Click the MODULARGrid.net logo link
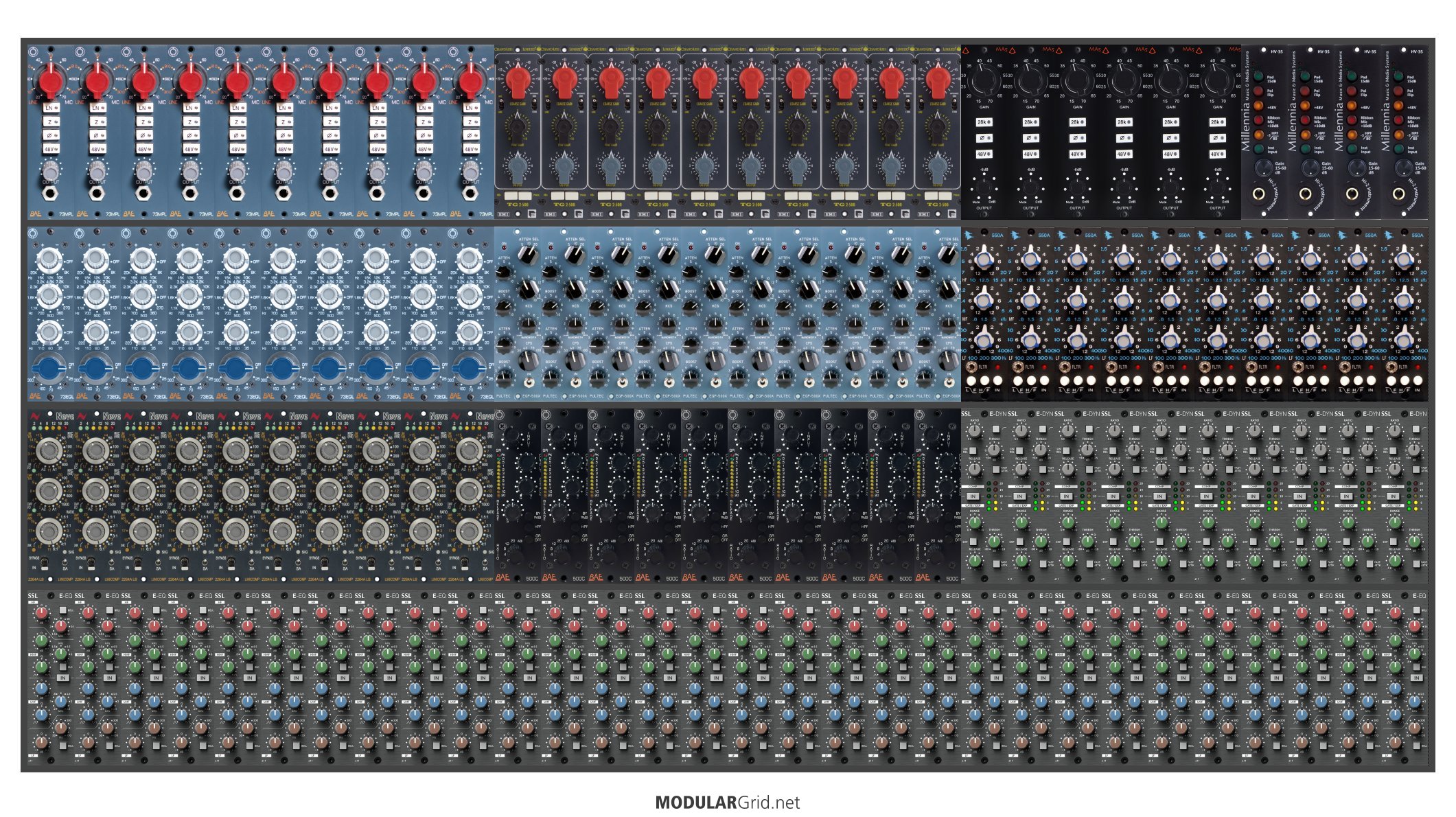This screenshot has height=817, width=1456. point(727,802)
